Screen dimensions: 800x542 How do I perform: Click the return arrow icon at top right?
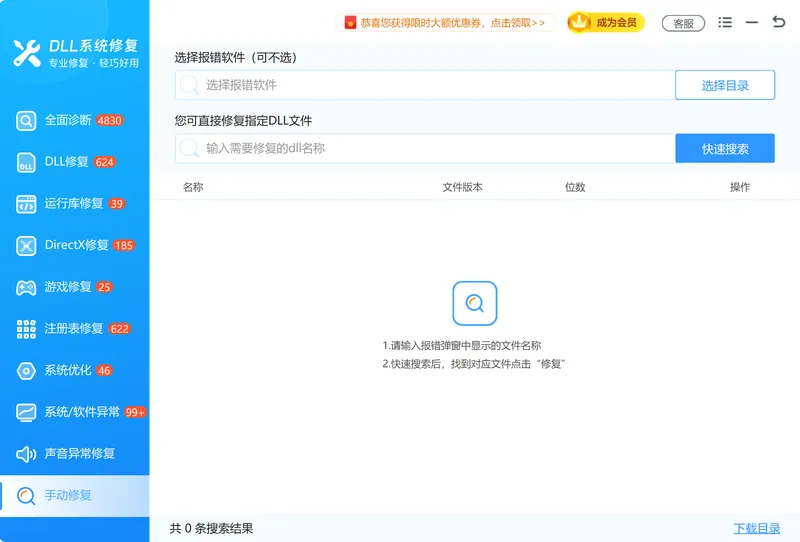click(779, 21)
